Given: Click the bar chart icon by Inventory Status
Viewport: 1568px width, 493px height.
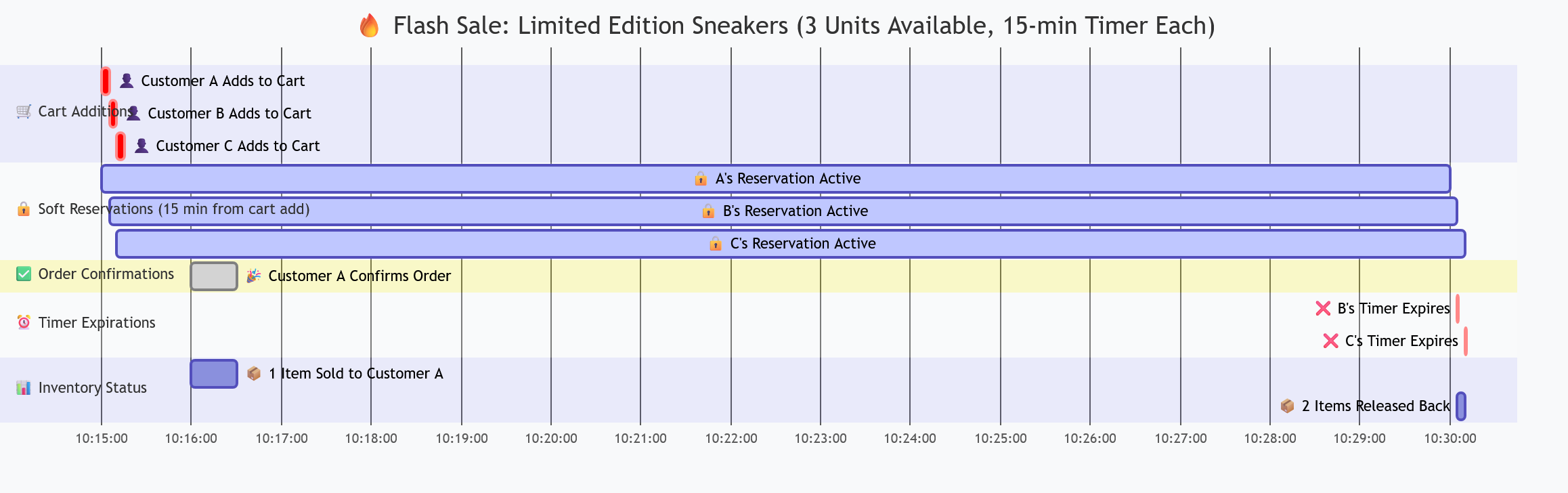Looking at the screenshot, I should click(24, 388).
